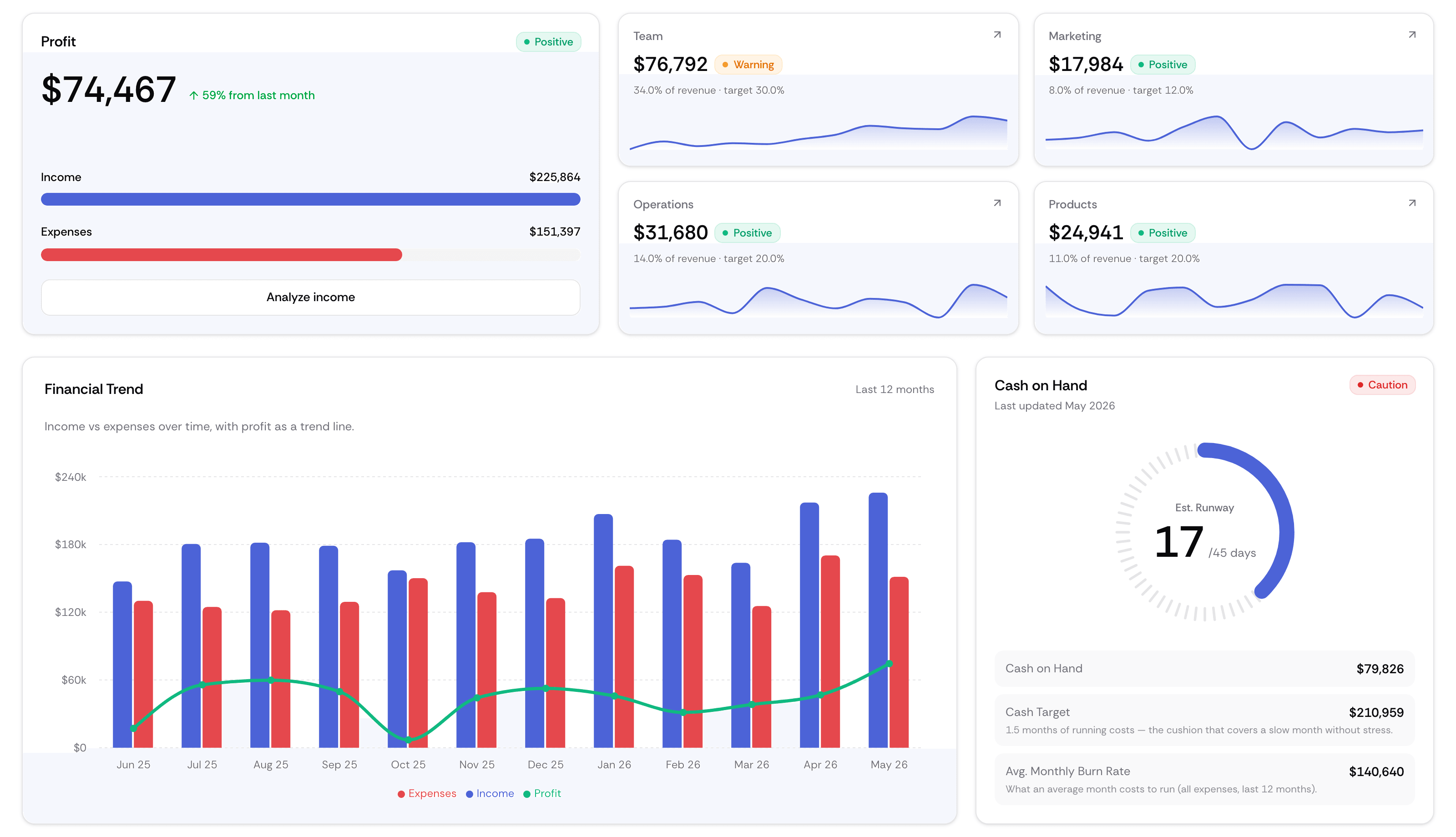
Task: Click the May 26 blue income bar
Action: [x=878, y=620]
